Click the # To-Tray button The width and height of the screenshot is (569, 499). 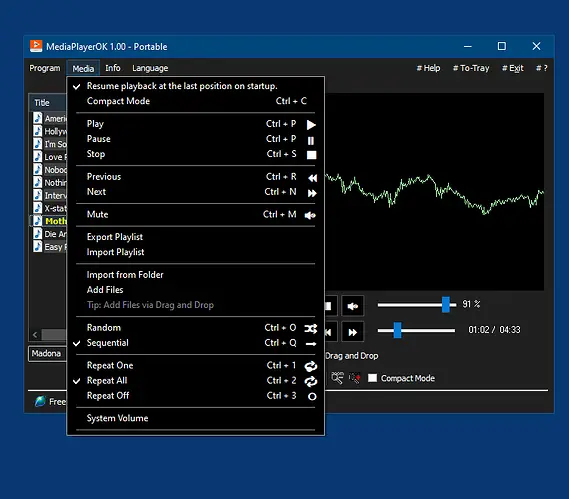(471, 68)
